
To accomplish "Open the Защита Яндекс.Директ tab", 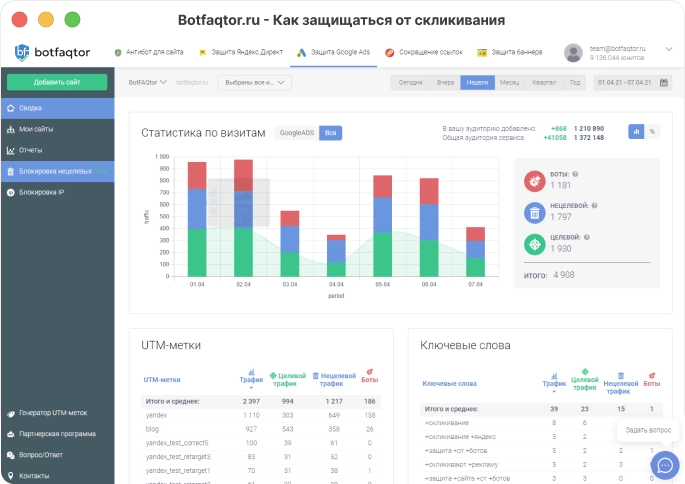I will 241,52.
